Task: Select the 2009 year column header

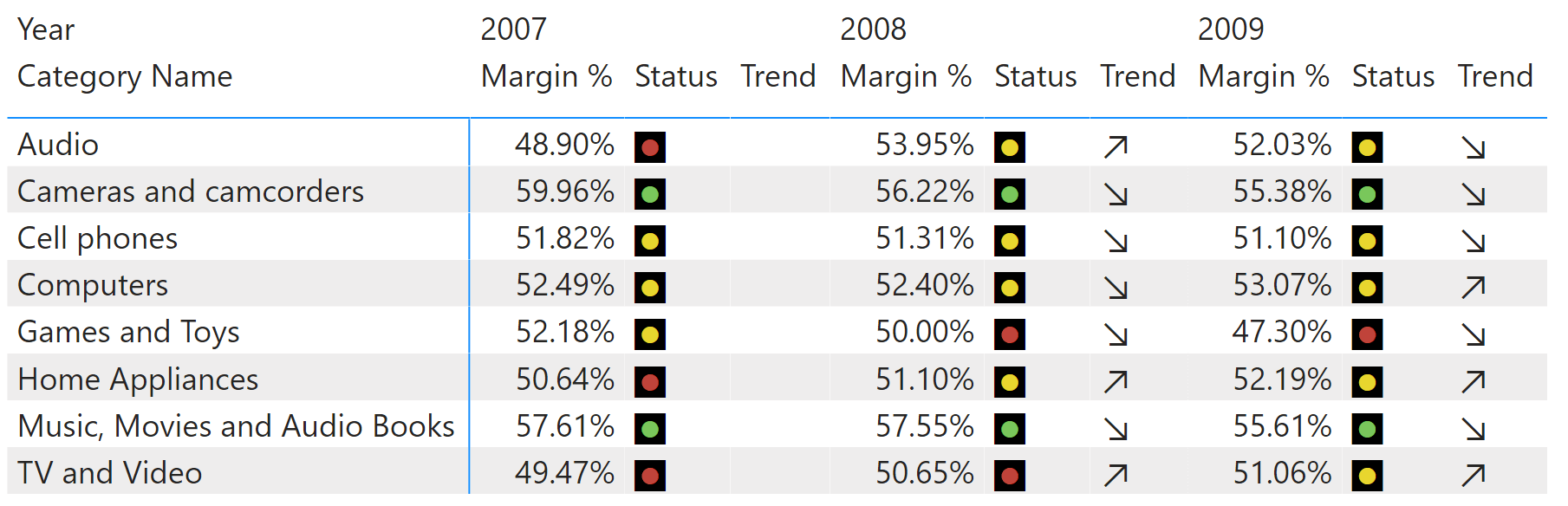Action: click(1231, 29)
